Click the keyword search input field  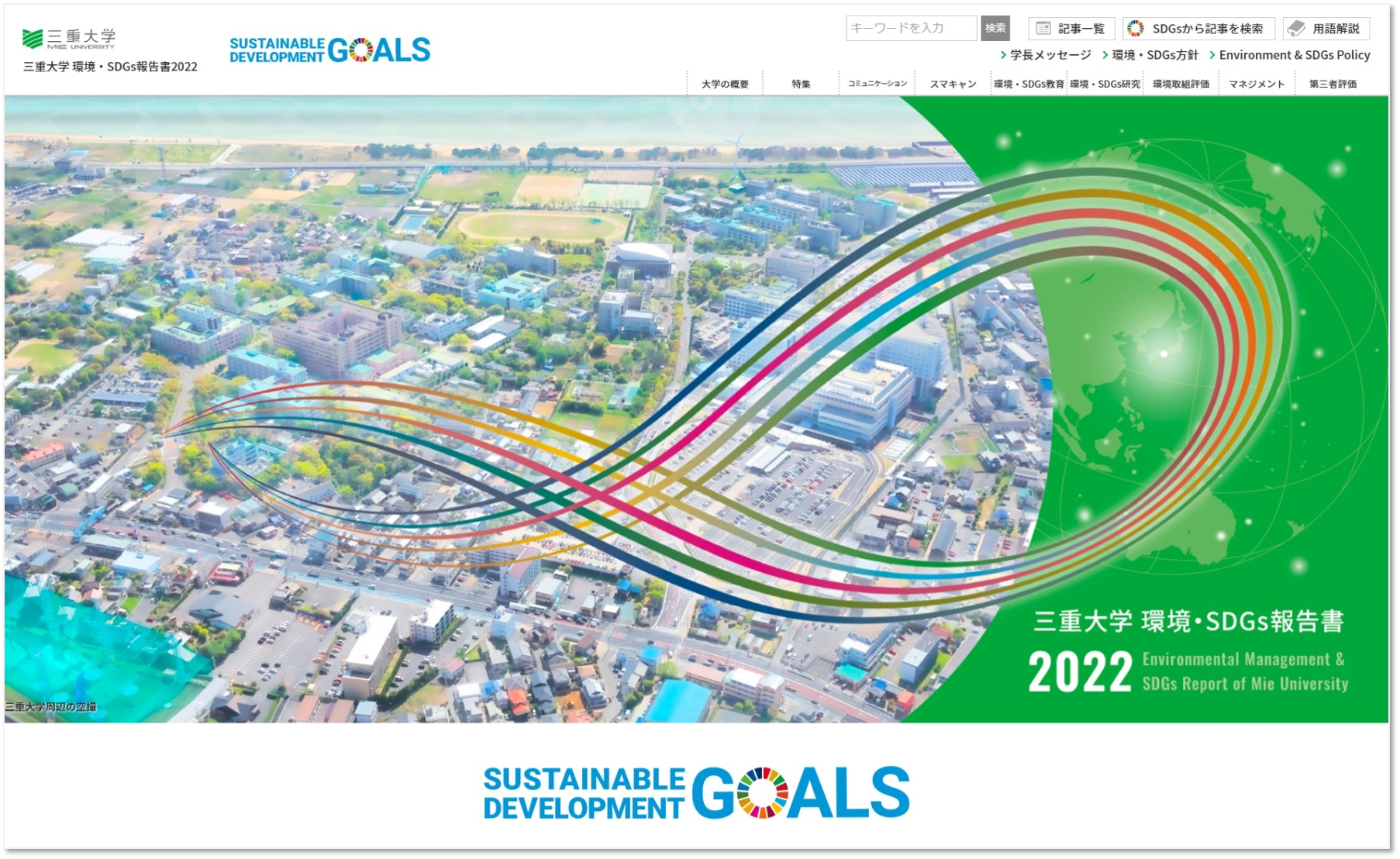[x=911, y=28]
